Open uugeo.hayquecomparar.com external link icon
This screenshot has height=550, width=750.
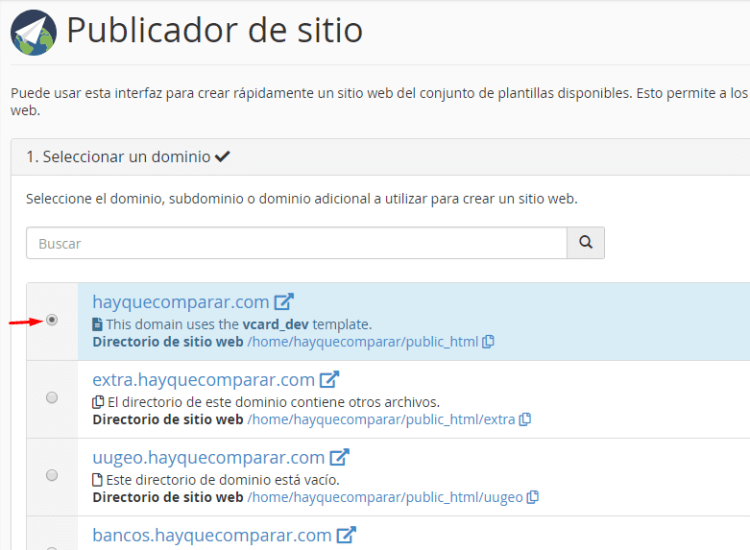(340, 457)
